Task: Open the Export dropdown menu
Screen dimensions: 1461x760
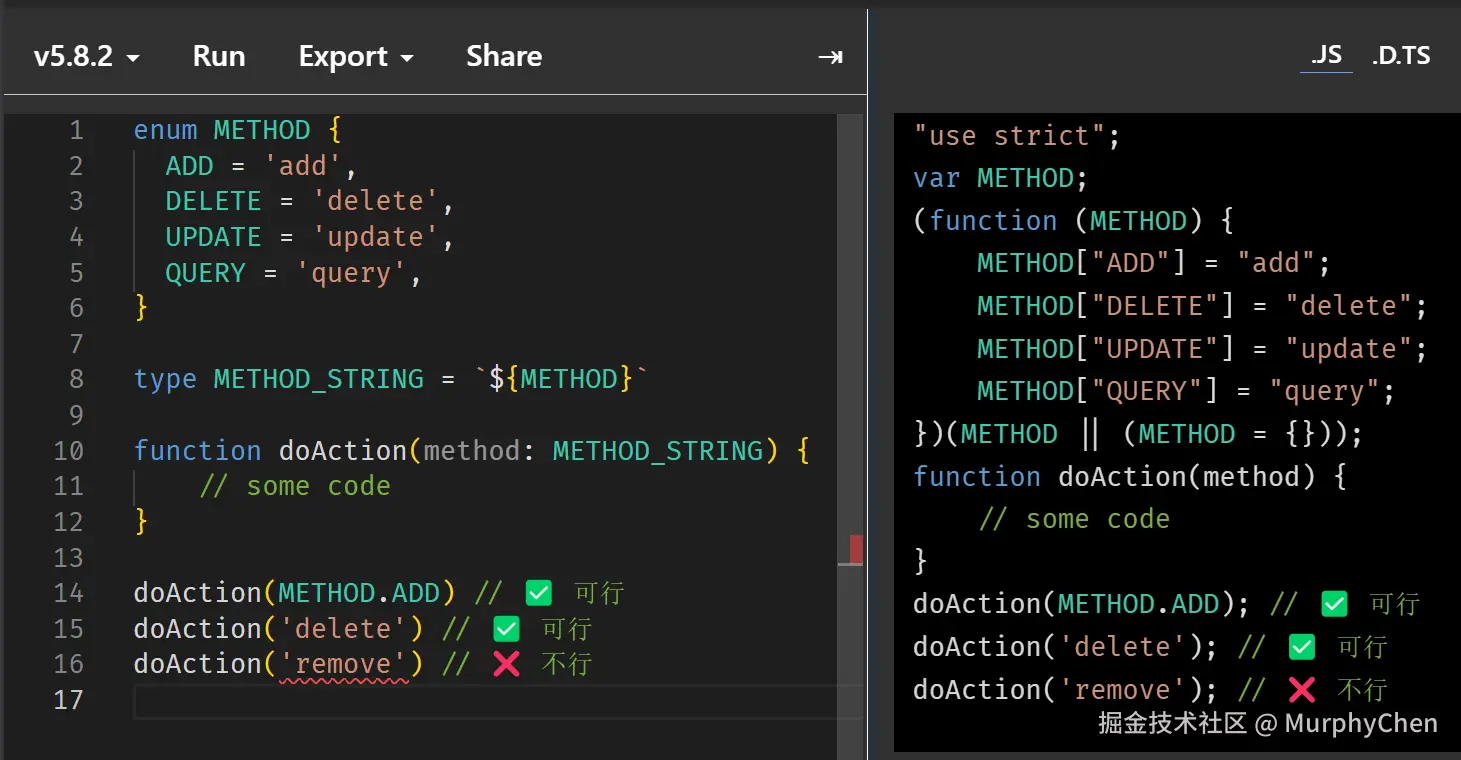Action: tap(356, 56)
